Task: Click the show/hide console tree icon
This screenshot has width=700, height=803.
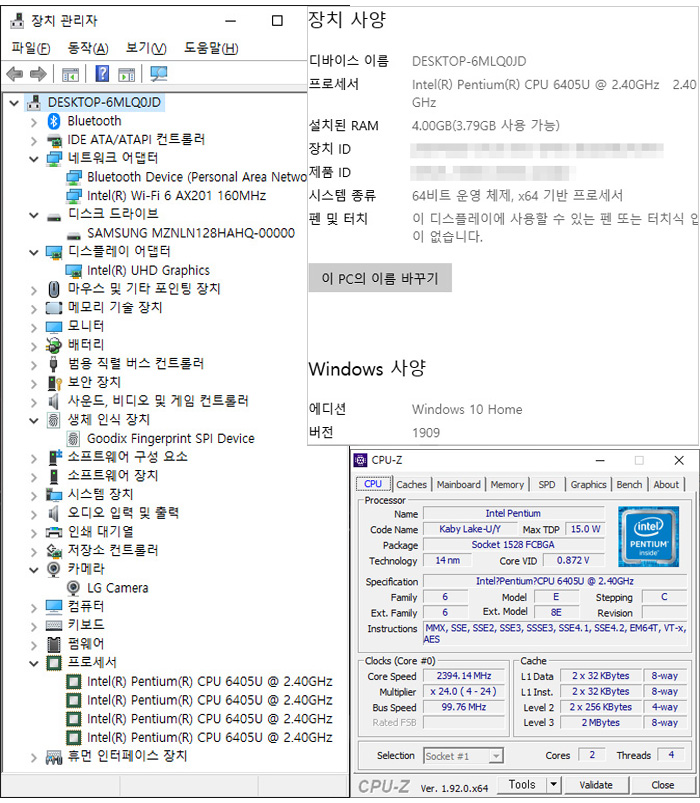Action: click(70, 74)
